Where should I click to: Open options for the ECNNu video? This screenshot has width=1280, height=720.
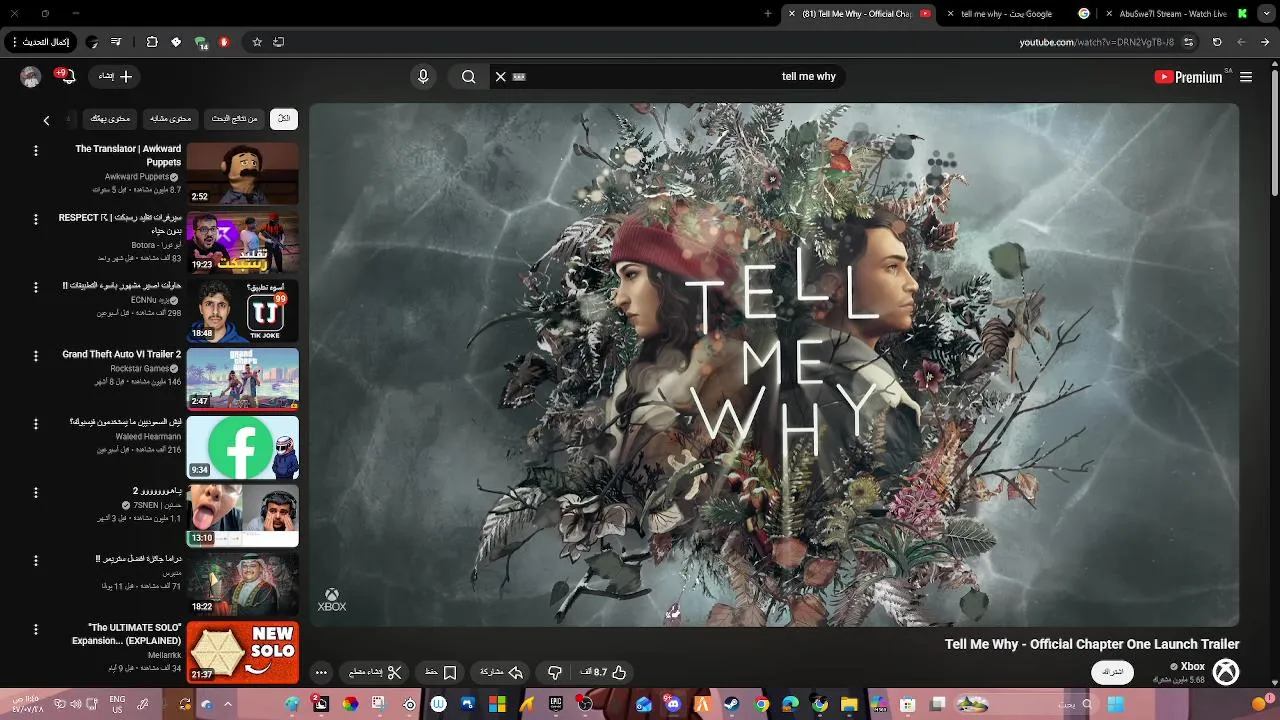[x=36, y=287]
